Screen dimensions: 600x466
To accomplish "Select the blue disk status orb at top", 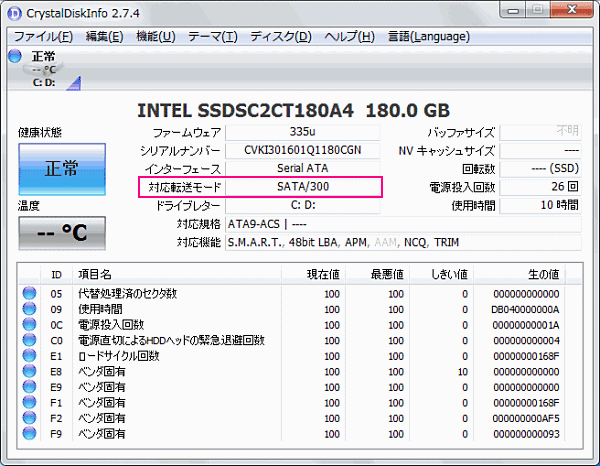I will click(15, 56).
